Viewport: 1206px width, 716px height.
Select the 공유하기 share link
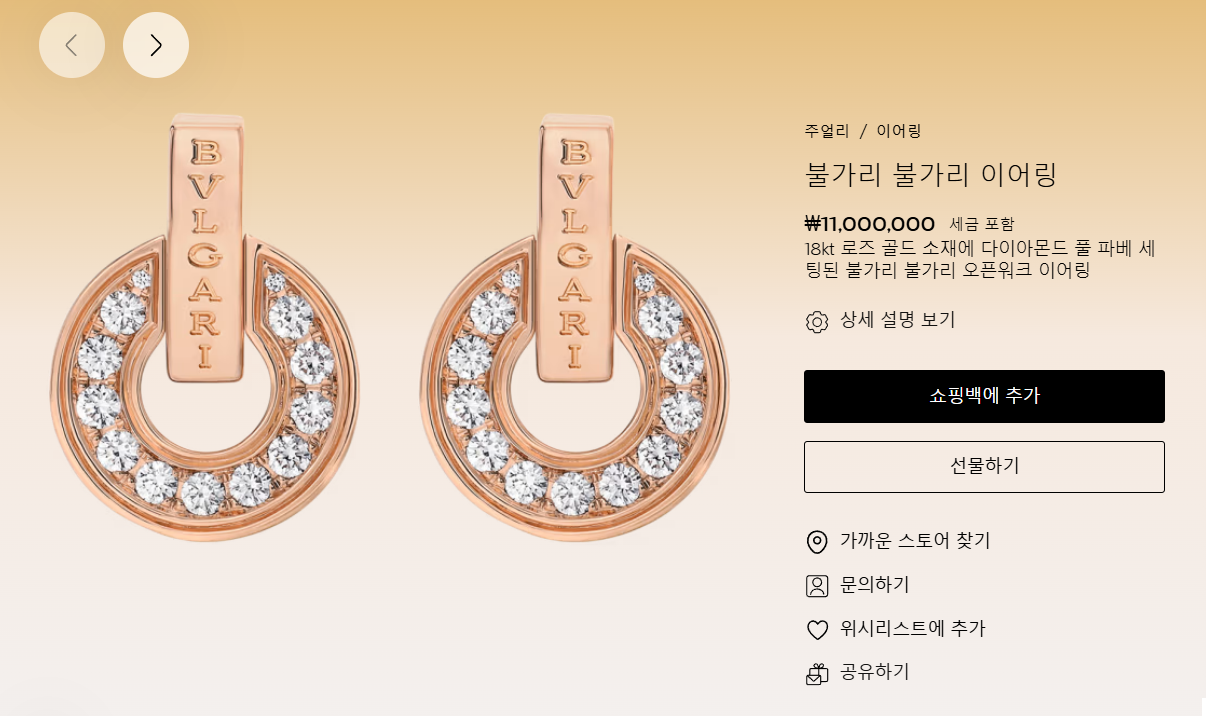pos(875,672)
